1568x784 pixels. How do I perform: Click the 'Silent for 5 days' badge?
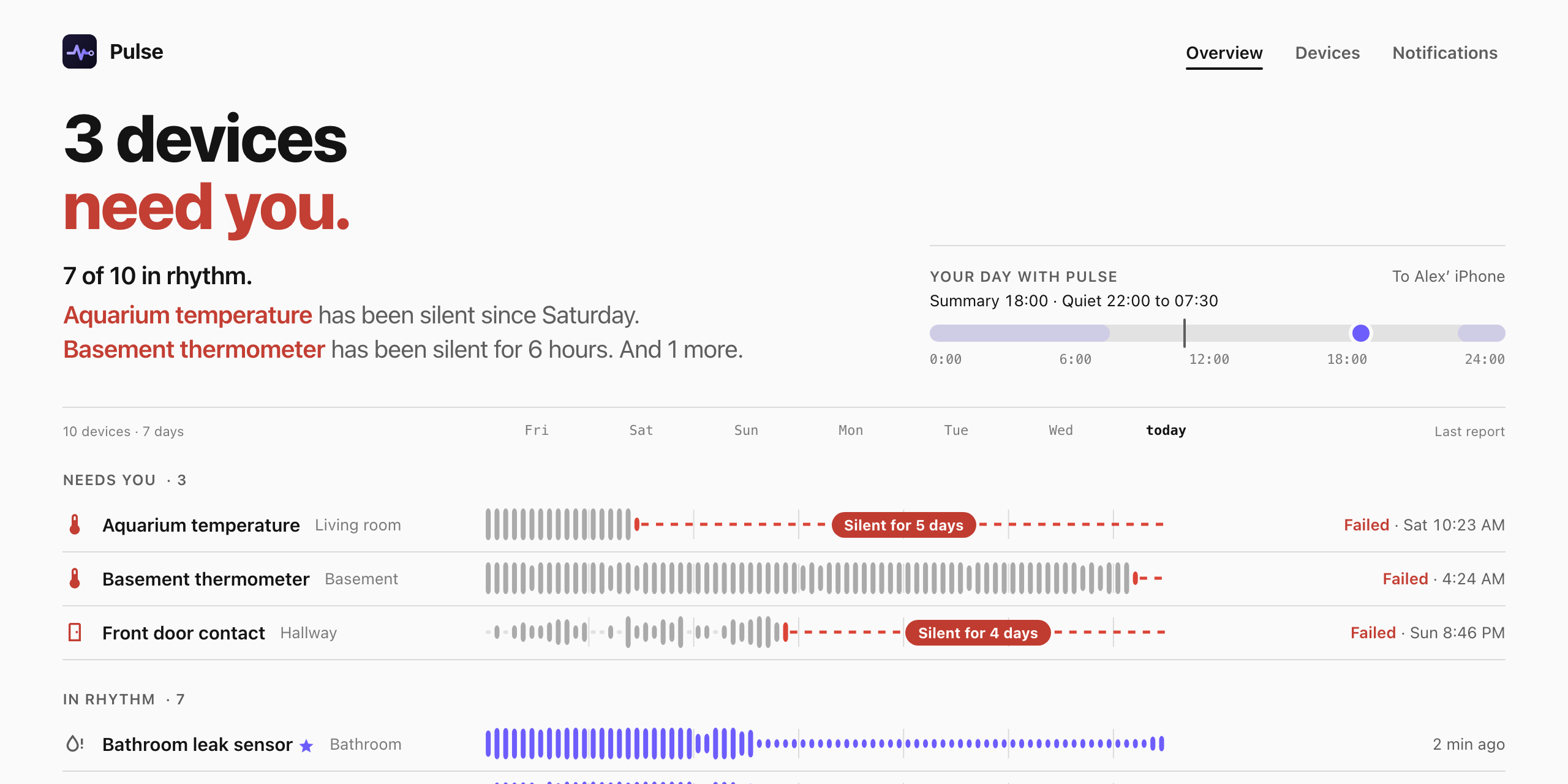pos(903,525)
